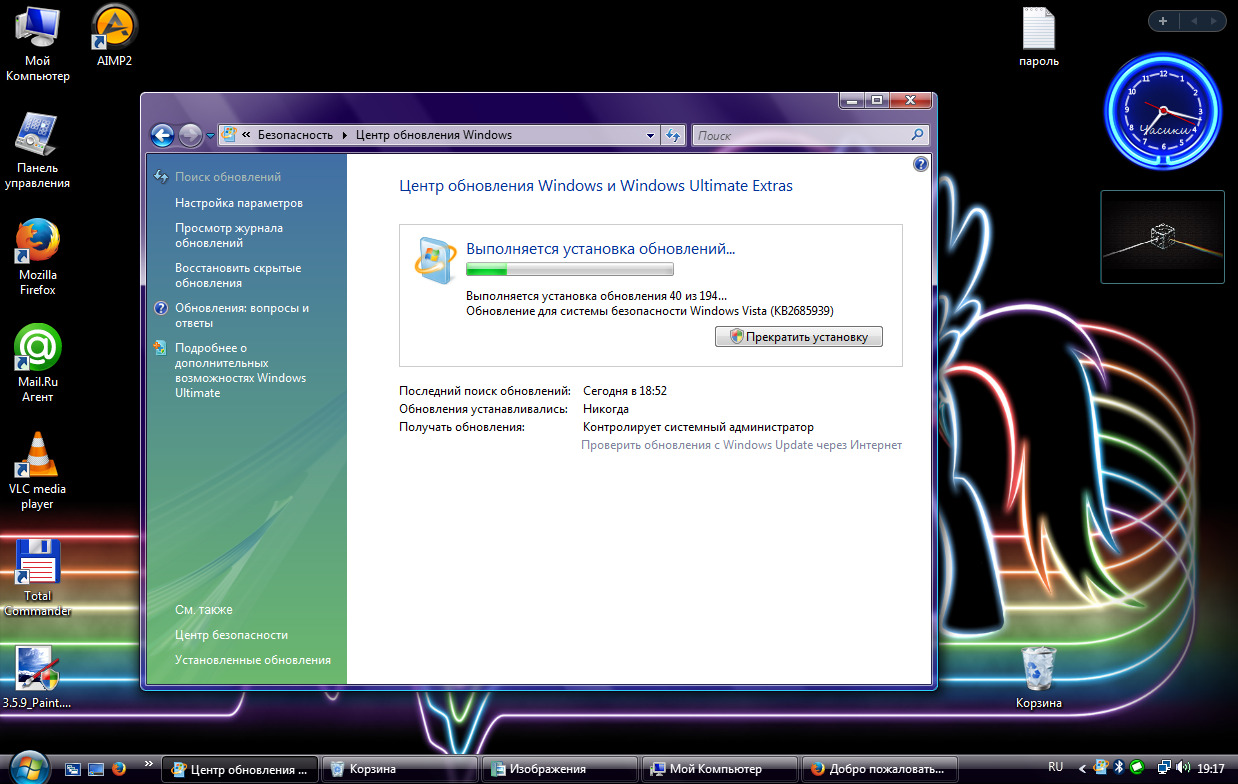Launch Firefox from Quick Launch bar
Screen dimensions: 1238x784
tap(119, 769)
